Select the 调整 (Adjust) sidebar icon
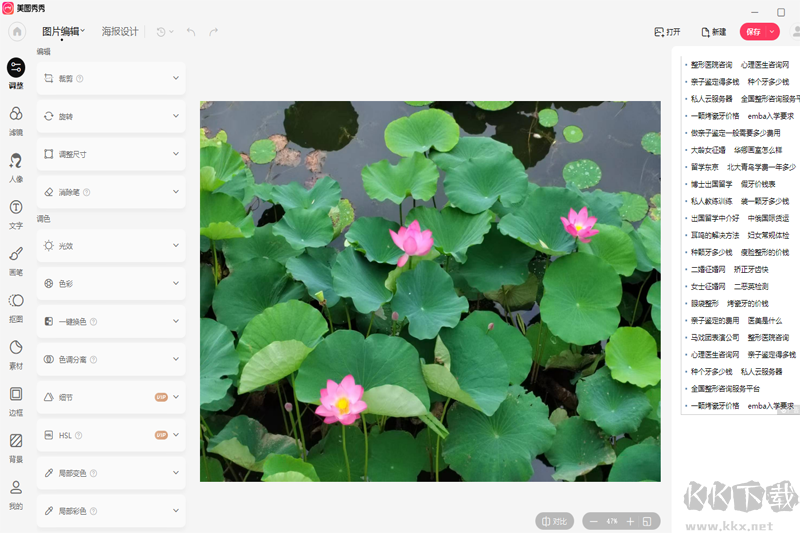This screenshot has height=533, width=800. click(x=16, y=73)
